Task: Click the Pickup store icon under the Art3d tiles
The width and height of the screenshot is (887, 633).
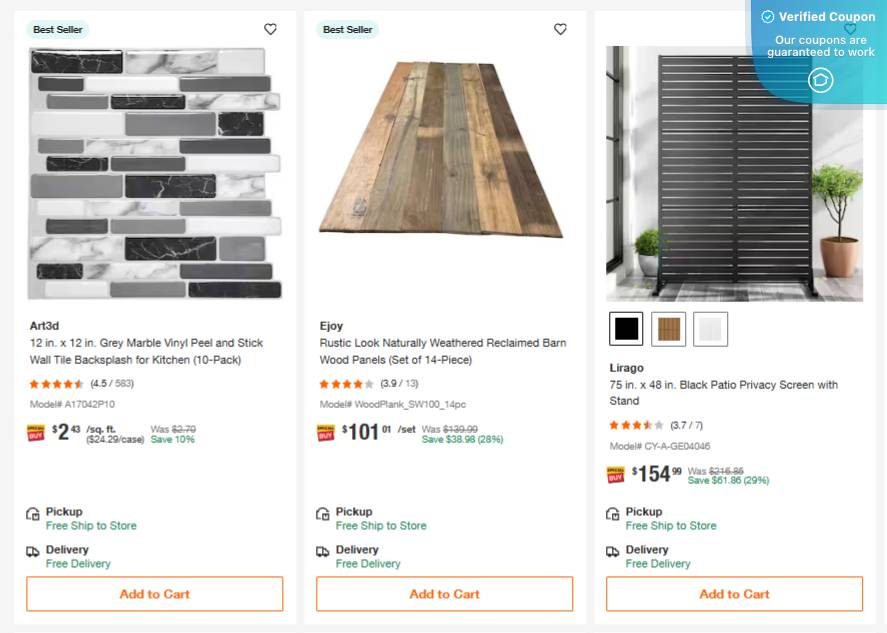Action: pos(35,512)
